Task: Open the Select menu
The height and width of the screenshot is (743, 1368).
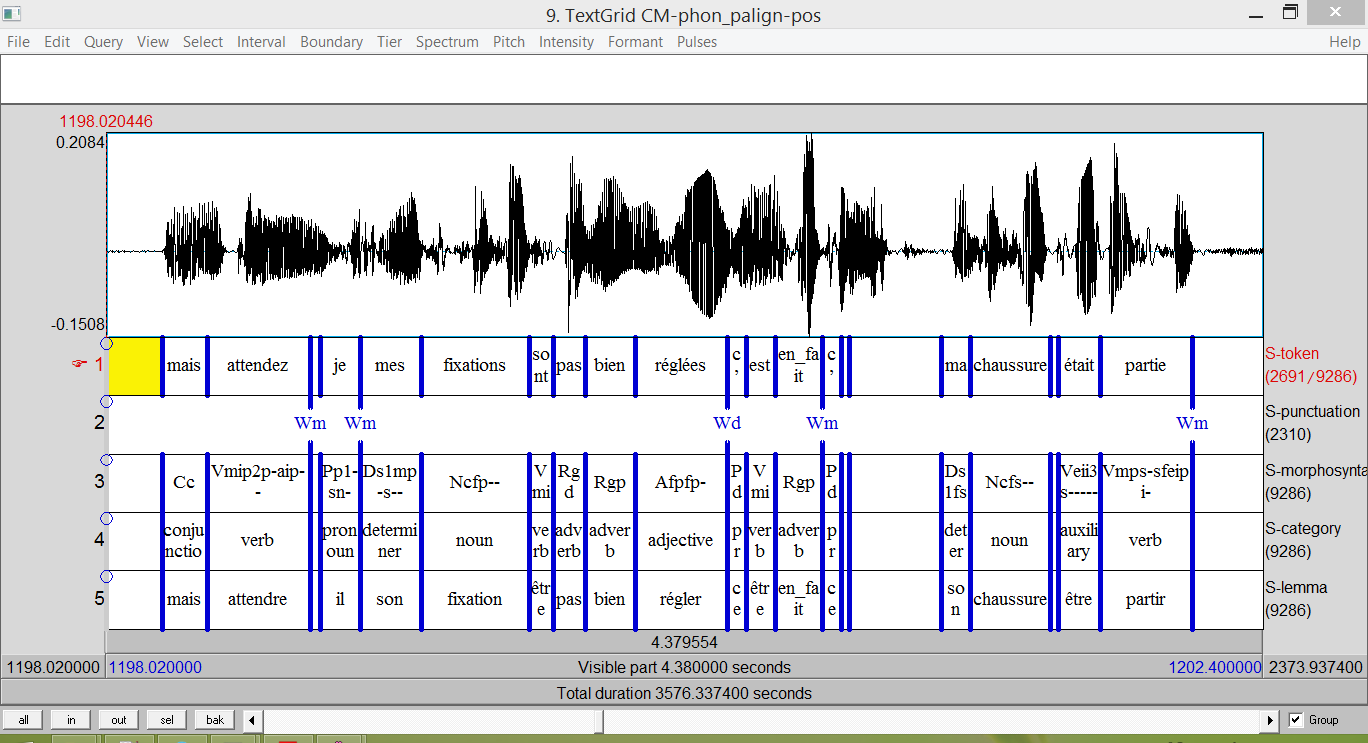Action: [203, 42]
